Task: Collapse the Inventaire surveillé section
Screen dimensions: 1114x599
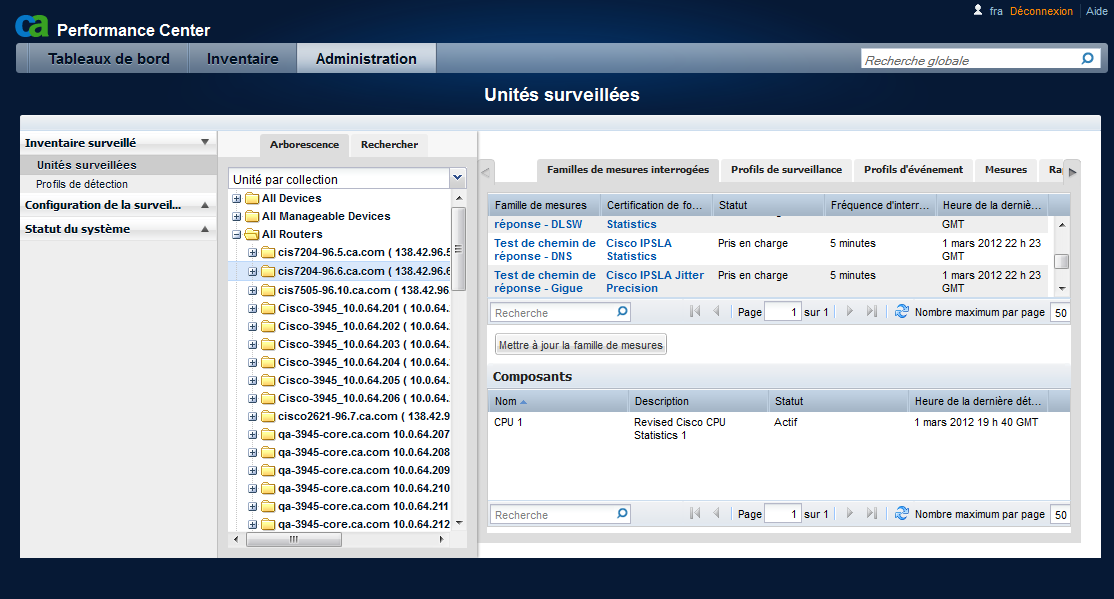Action: [204, 143]
